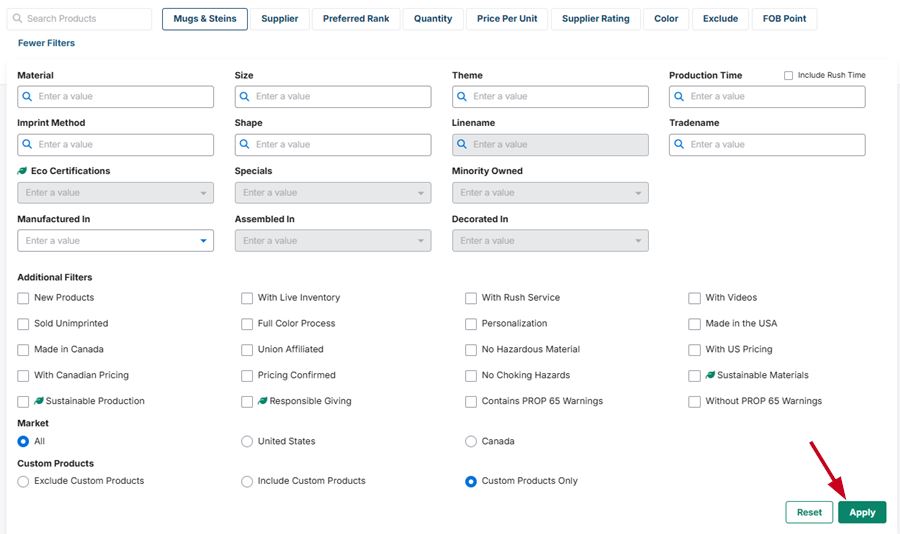Expand the Eco Certifications dropdown
This screenshot has width=900, height=534.
tap(115, 193)
